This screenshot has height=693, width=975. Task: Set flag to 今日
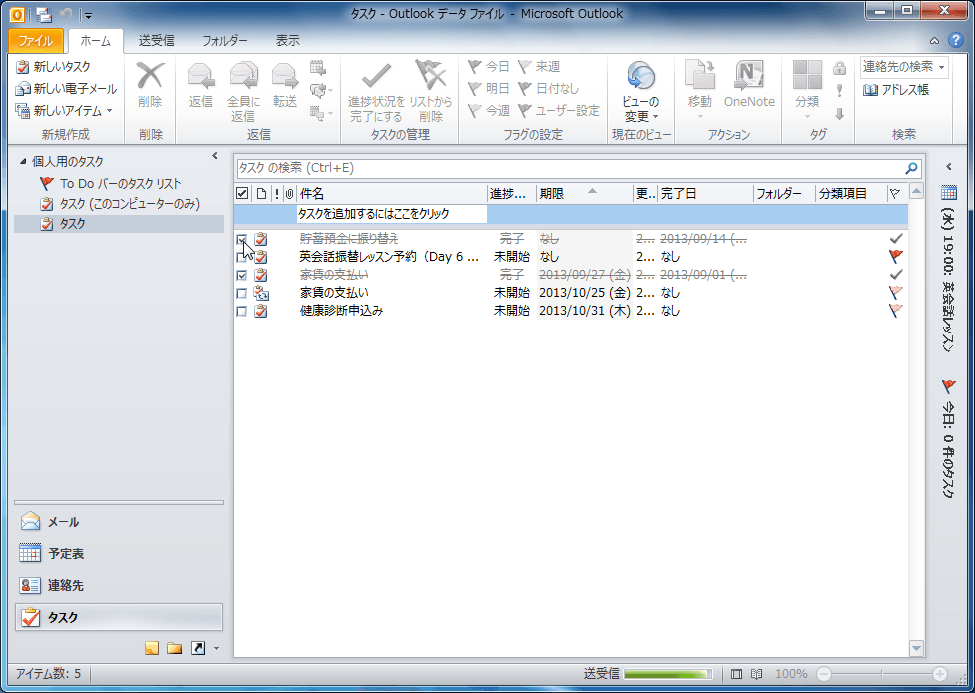click(489, 67)
